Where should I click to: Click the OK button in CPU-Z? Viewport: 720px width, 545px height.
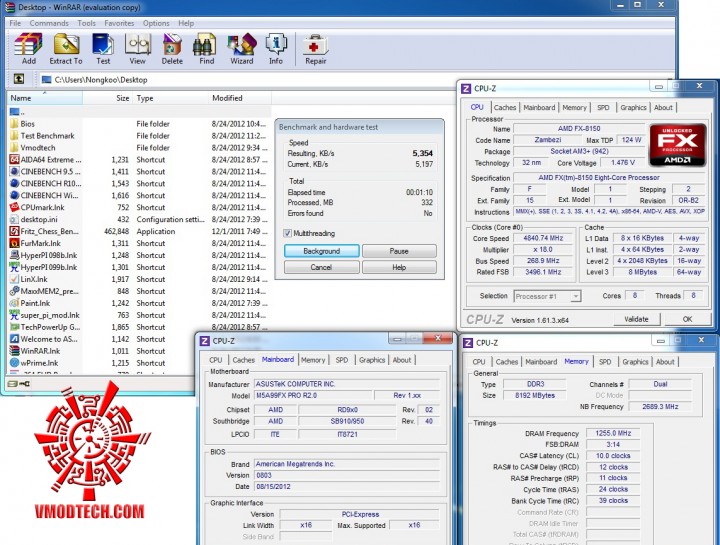point(687,319)
